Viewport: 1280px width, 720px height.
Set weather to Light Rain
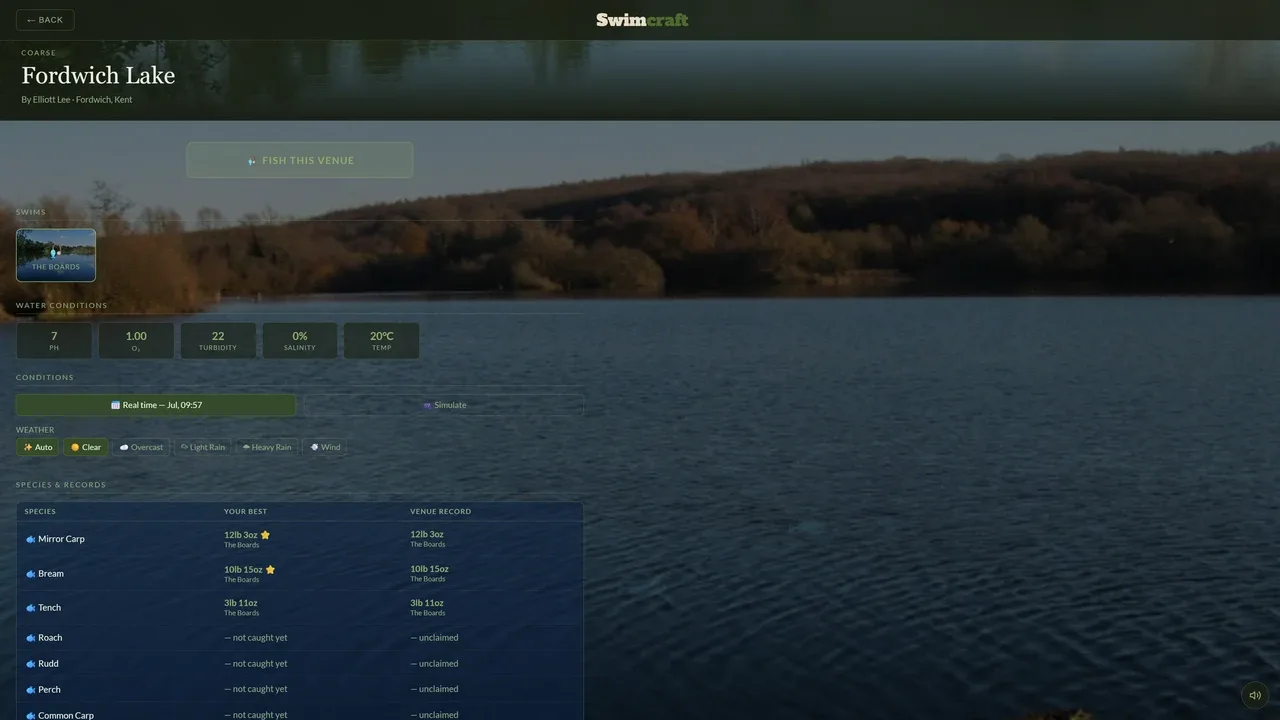click(x=203, y=447)
